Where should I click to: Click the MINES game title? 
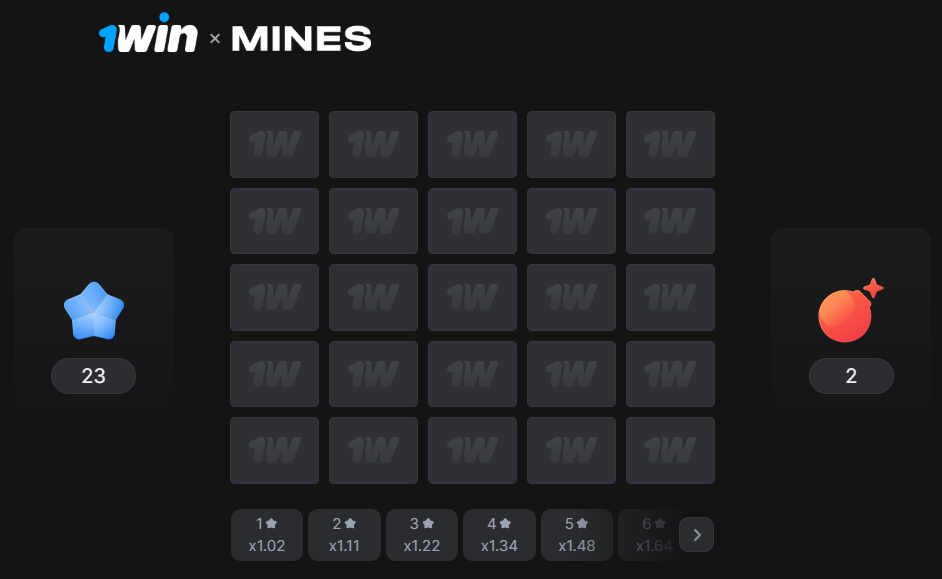coord(301,39)
